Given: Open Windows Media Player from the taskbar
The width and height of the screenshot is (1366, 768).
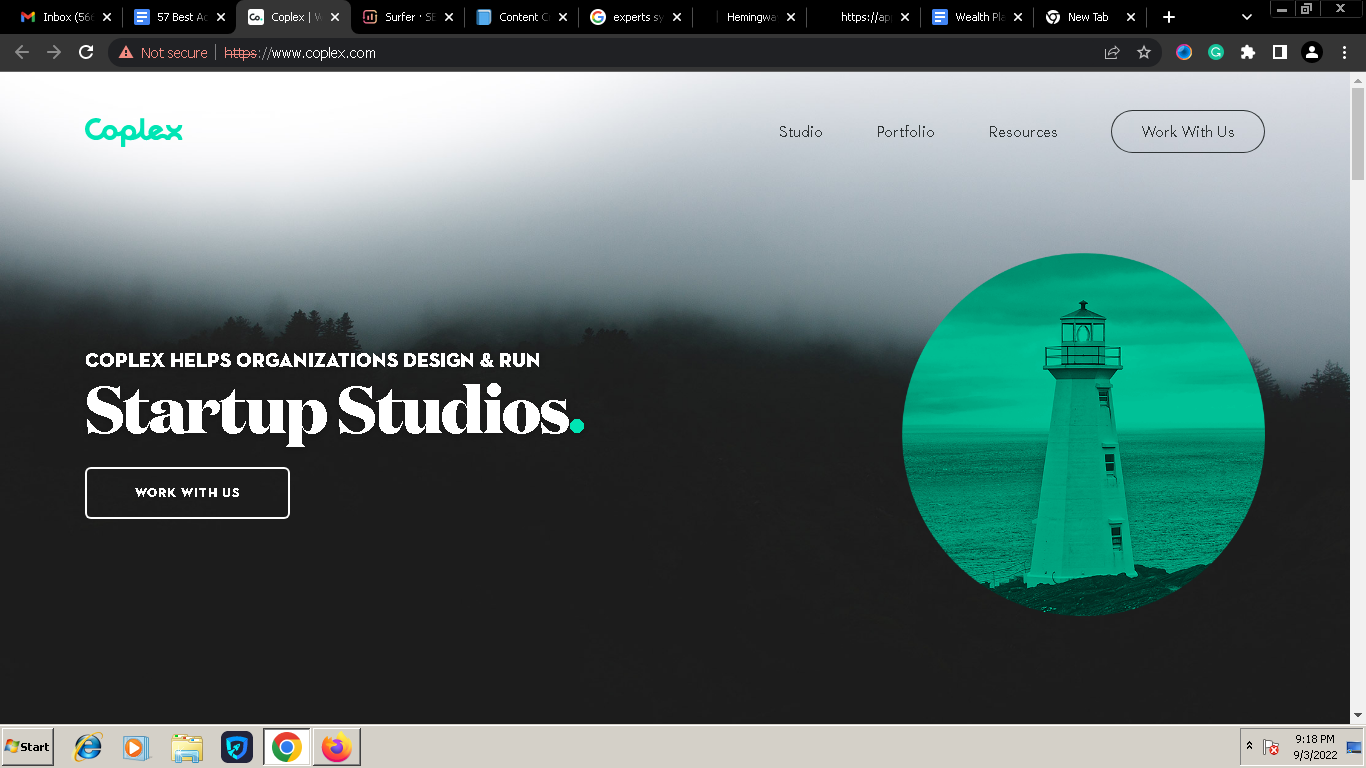Looking at the screenshot, I should (x=136, y=747).
